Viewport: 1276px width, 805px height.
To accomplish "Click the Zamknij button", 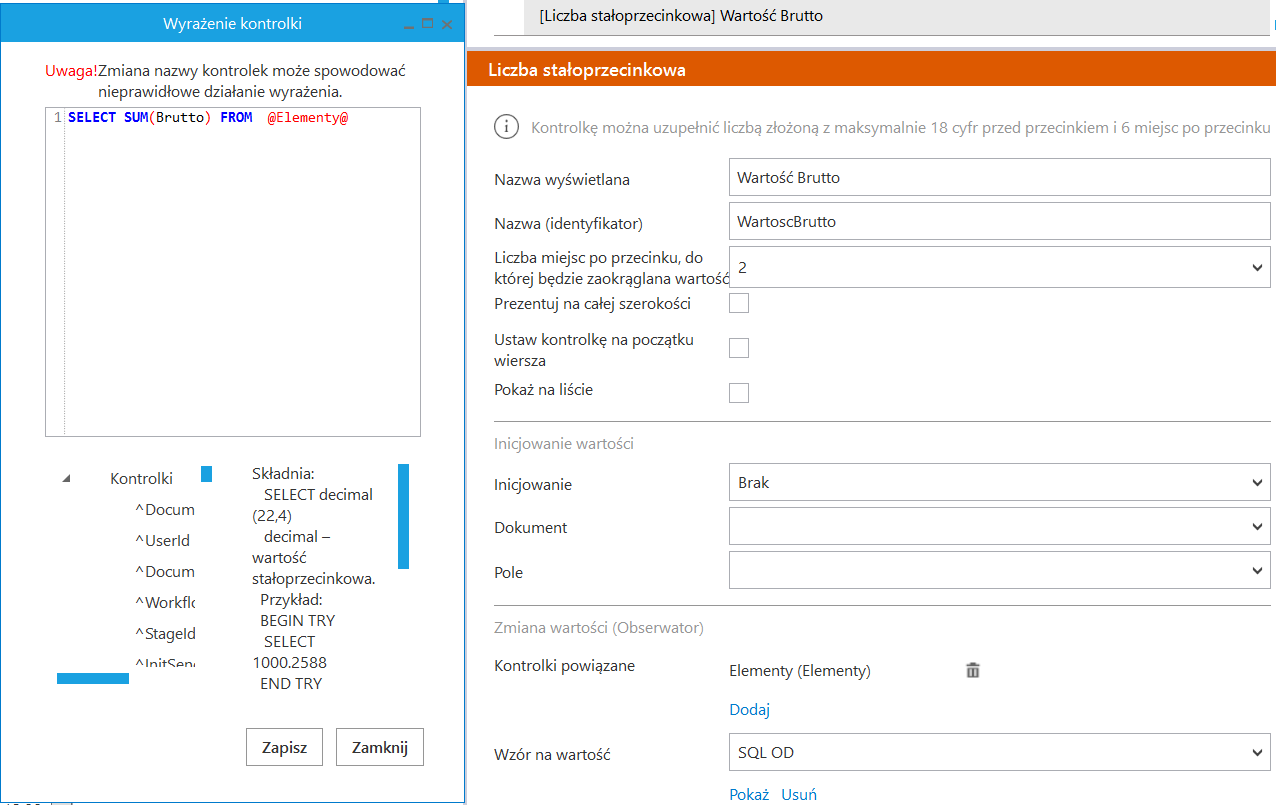I will 380,747.
